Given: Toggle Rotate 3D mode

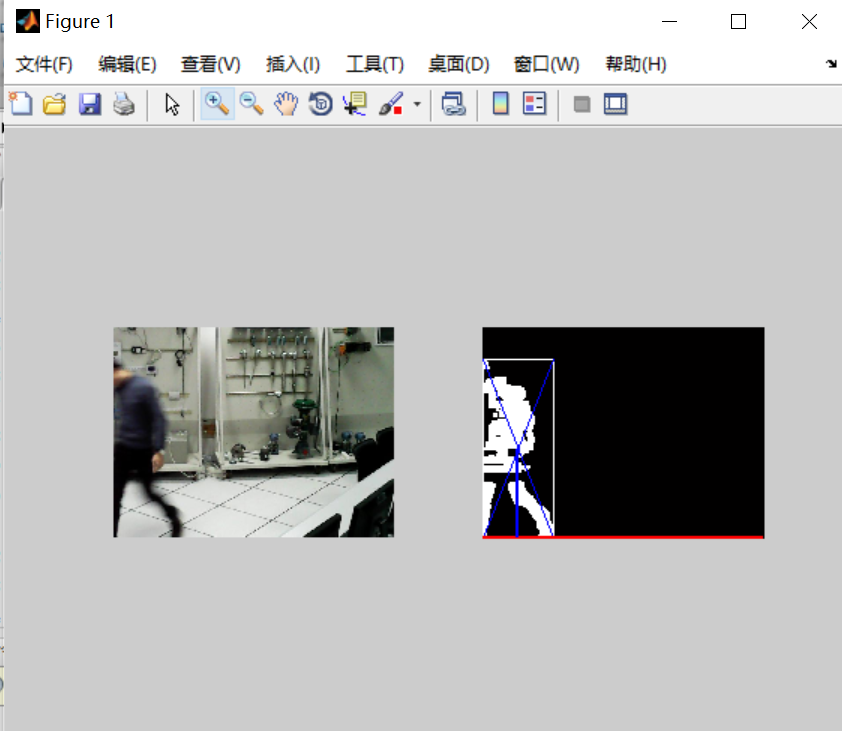Looking at the screenshot, I should (320, 103).
